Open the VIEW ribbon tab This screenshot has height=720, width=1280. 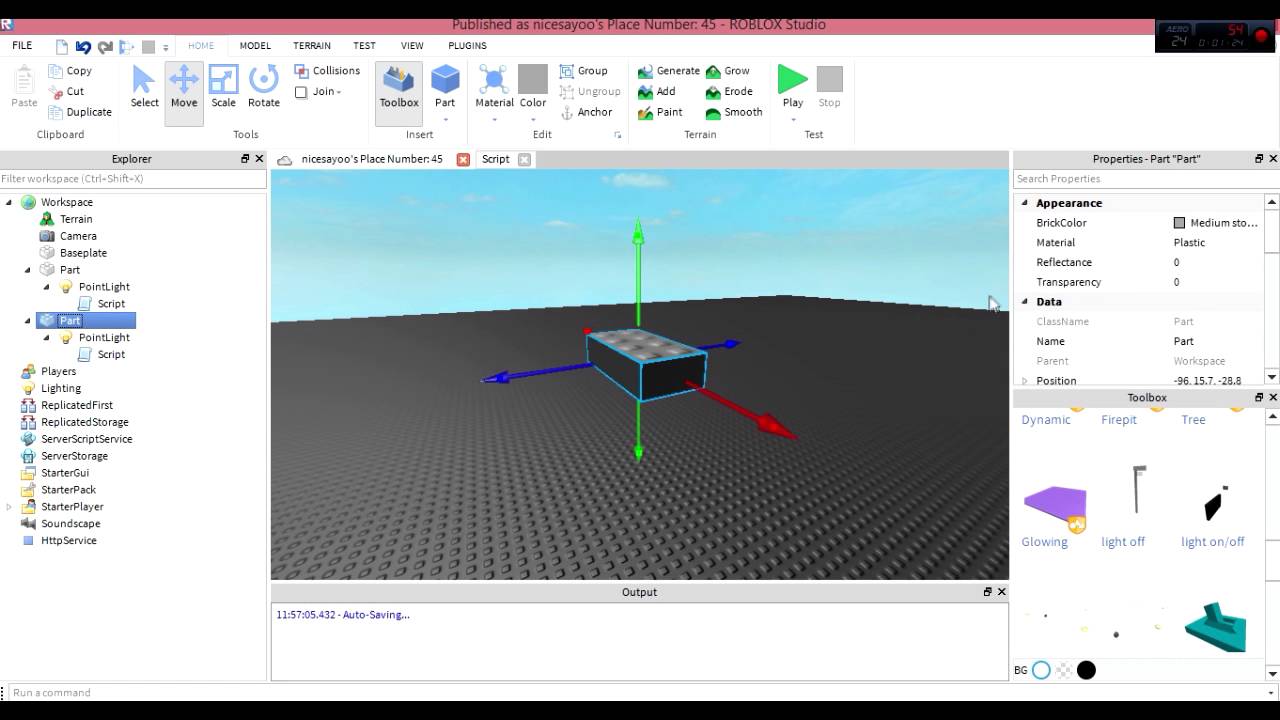412,46
